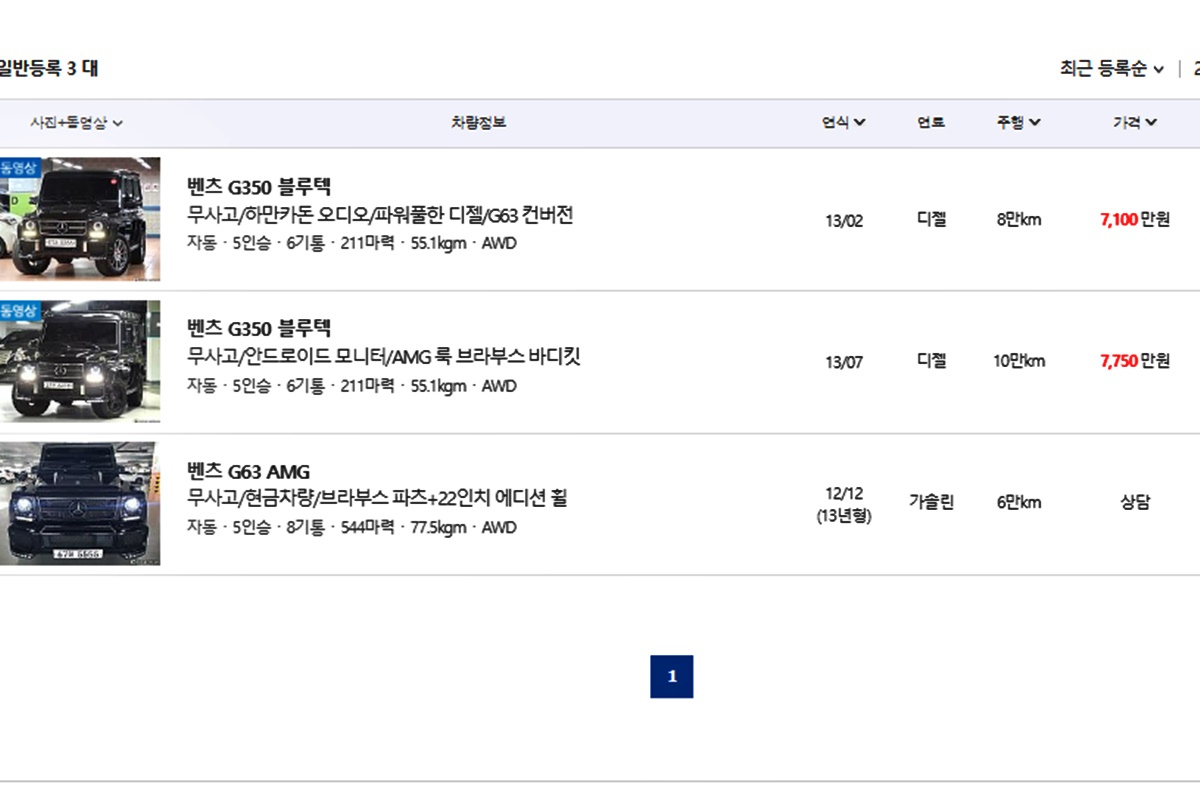Open thumbnail of G63 AMG listing
This screenshot has height=800, width=1200.
[x=80, y=503]
